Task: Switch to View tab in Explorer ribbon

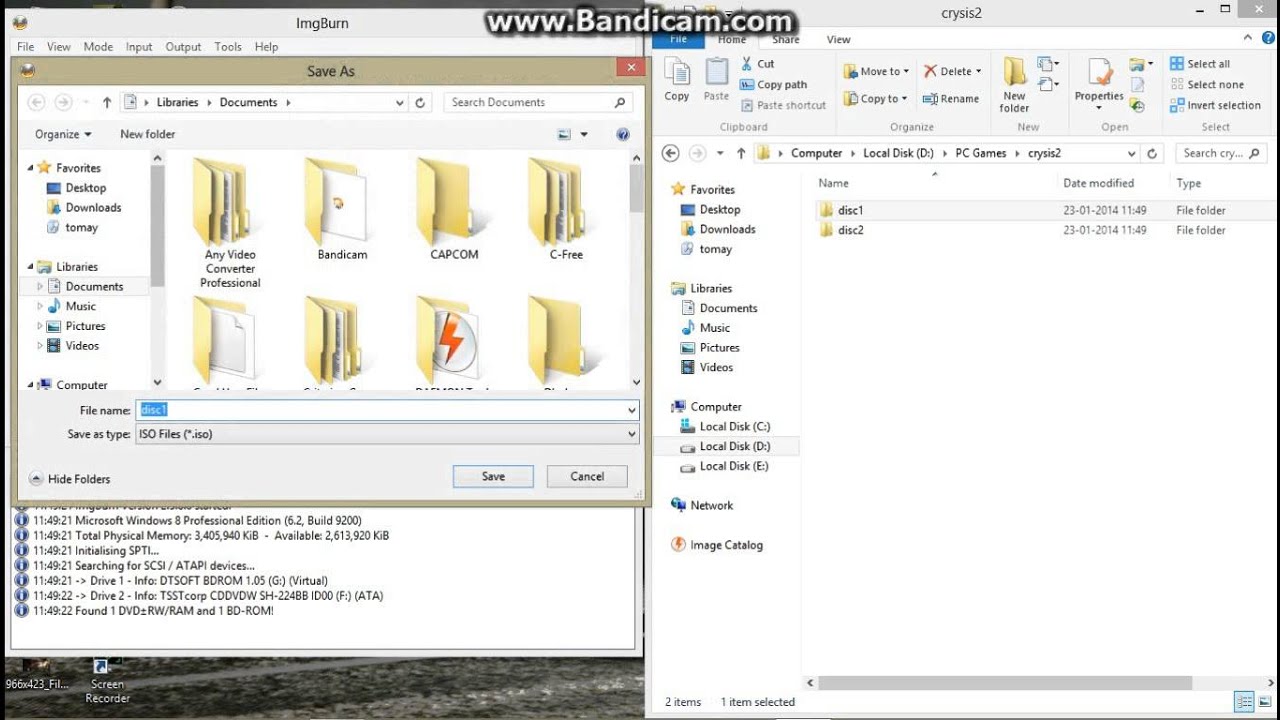Action: [838, 40]
